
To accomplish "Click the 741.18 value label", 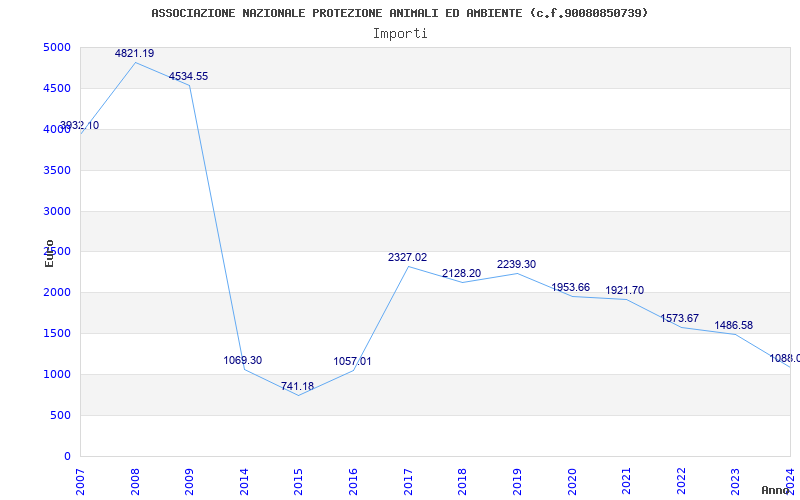I will pyautogui.click(x=297, y=386).
